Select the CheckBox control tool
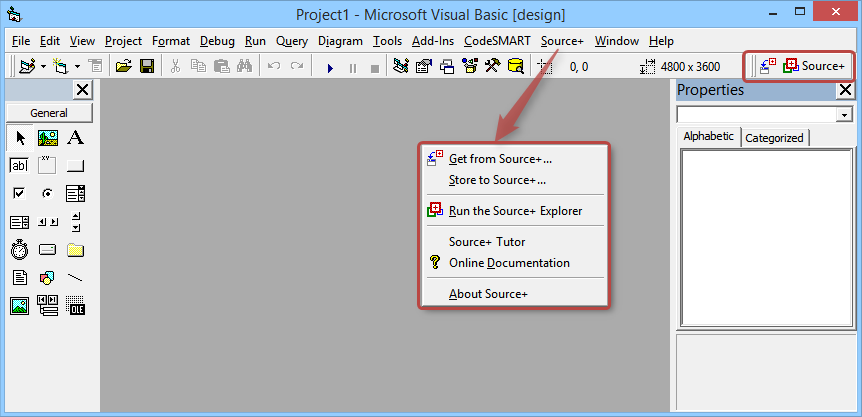This screenshot has height=417, width=862. tap(20, 193)
